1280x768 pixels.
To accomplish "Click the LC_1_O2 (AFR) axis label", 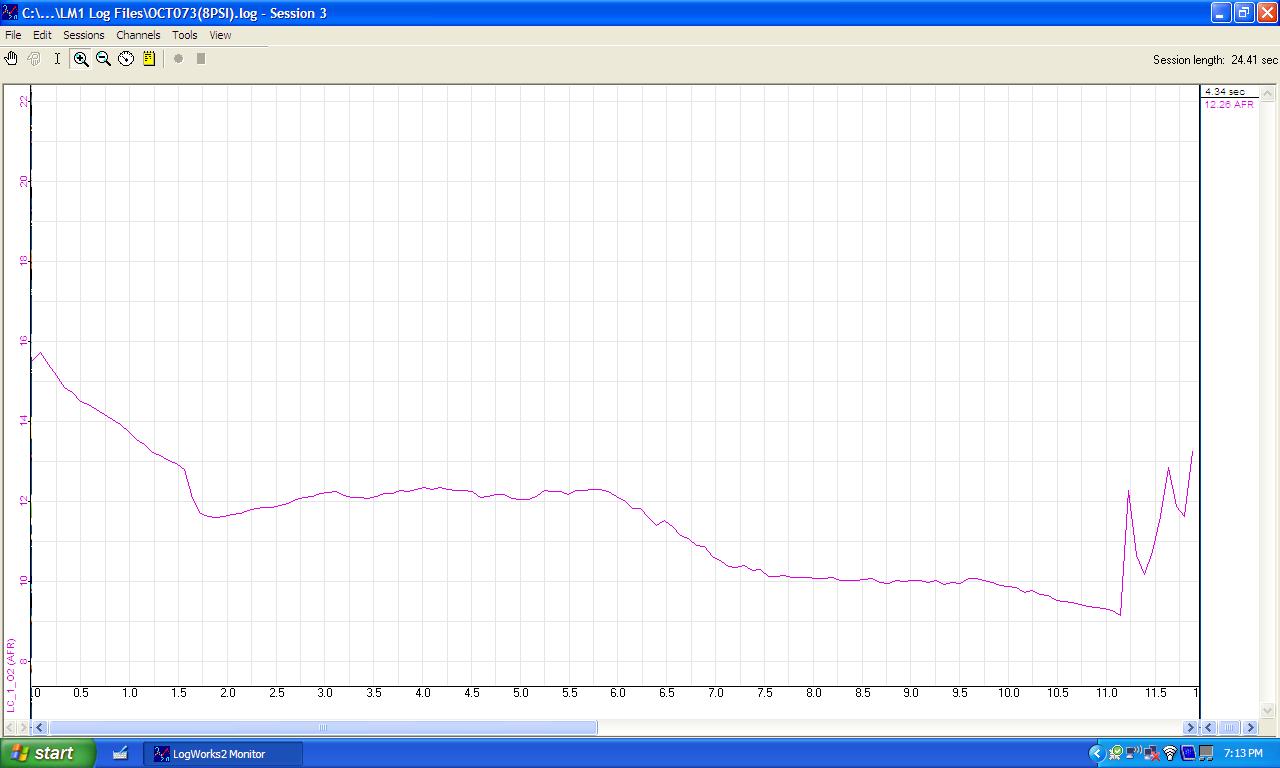I will pos(11,675).
